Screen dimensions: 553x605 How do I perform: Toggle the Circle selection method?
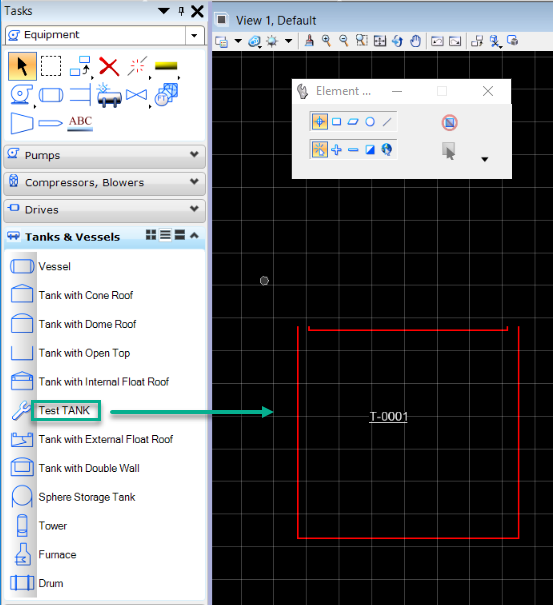370,122
